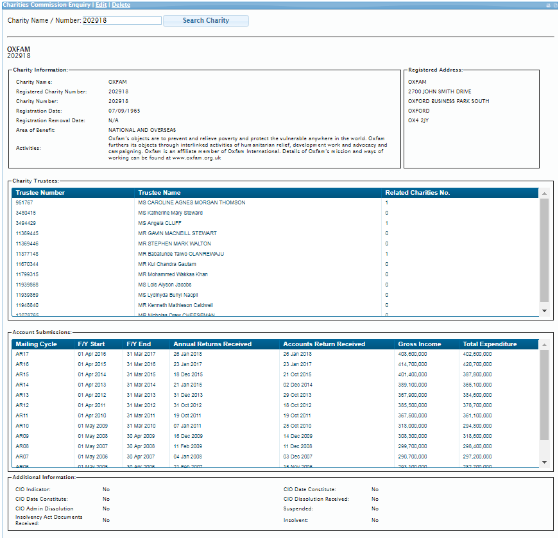Click the trustees table scroll up arrow
The image size is (558, 538).
pyautogui.click(x=544, y=194)
